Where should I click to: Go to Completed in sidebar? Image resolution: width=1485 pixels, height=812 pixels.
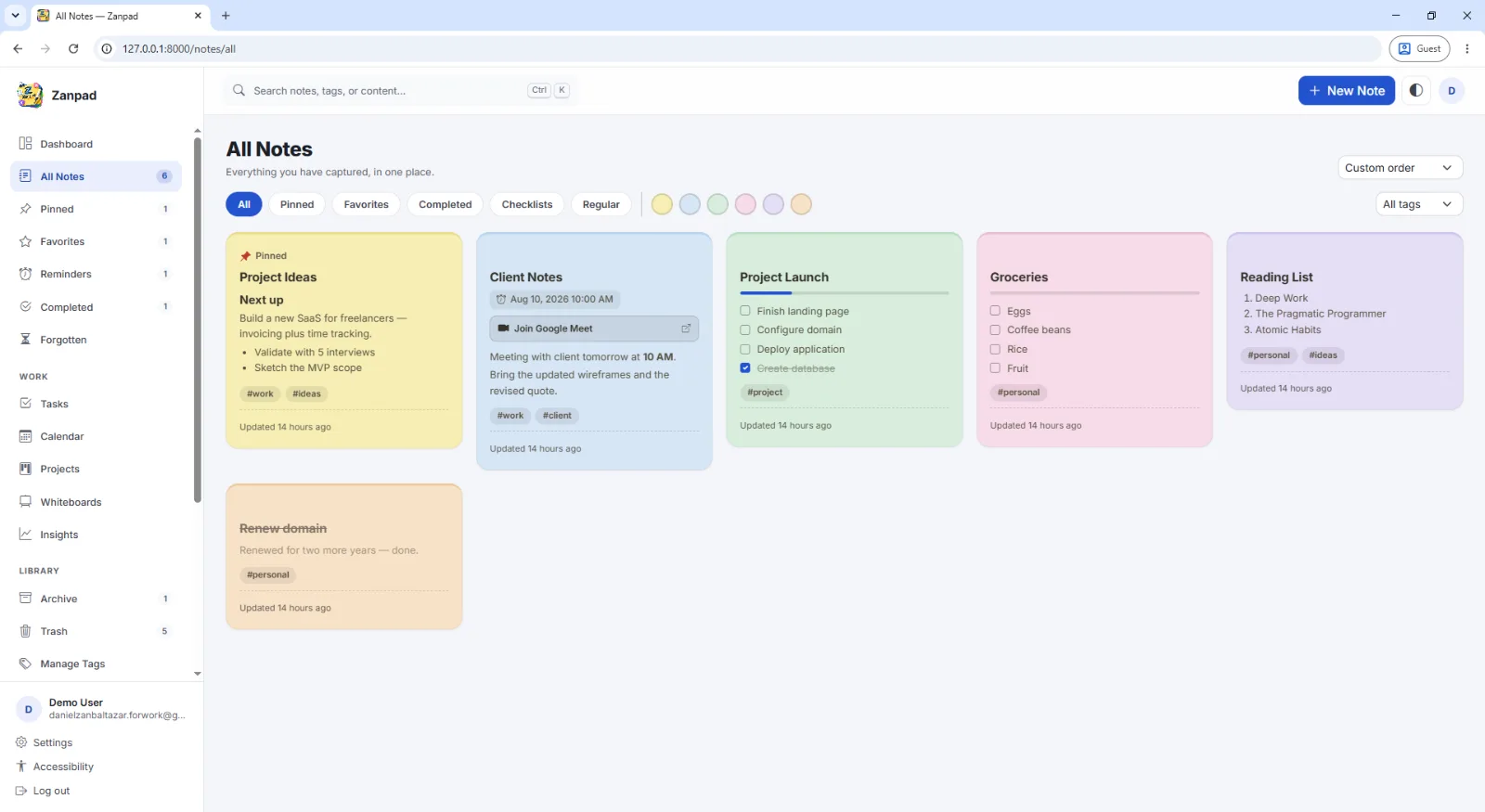point(96,307)
